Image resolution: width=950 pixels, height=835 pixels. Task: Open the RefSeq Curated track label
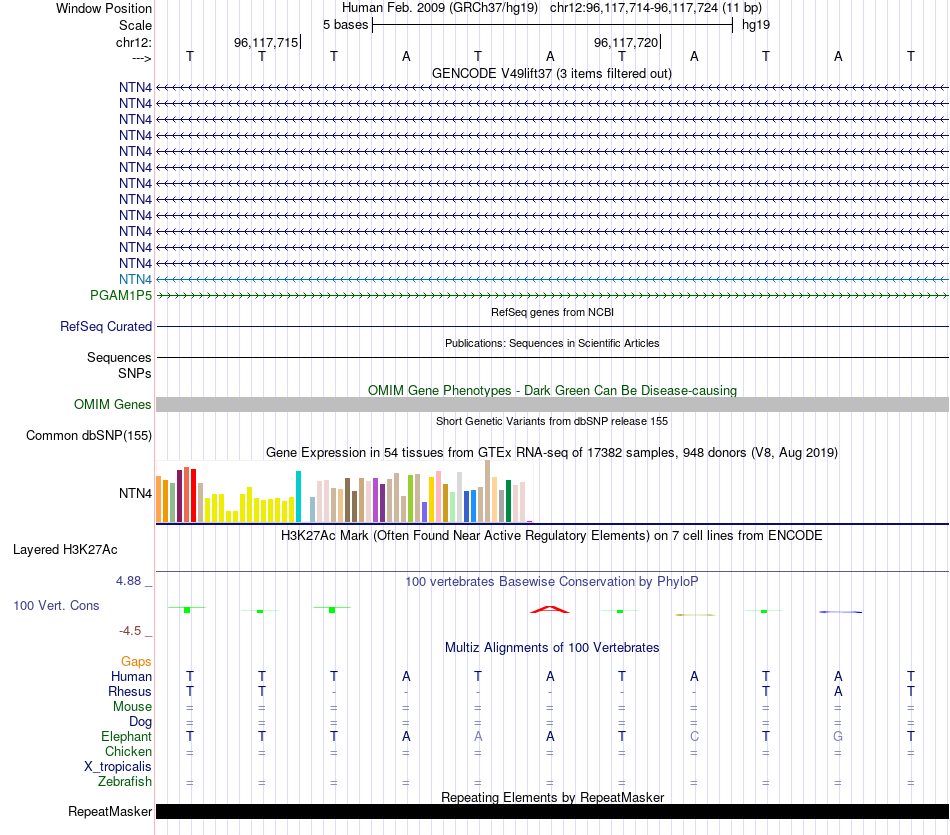click(106, 327)
